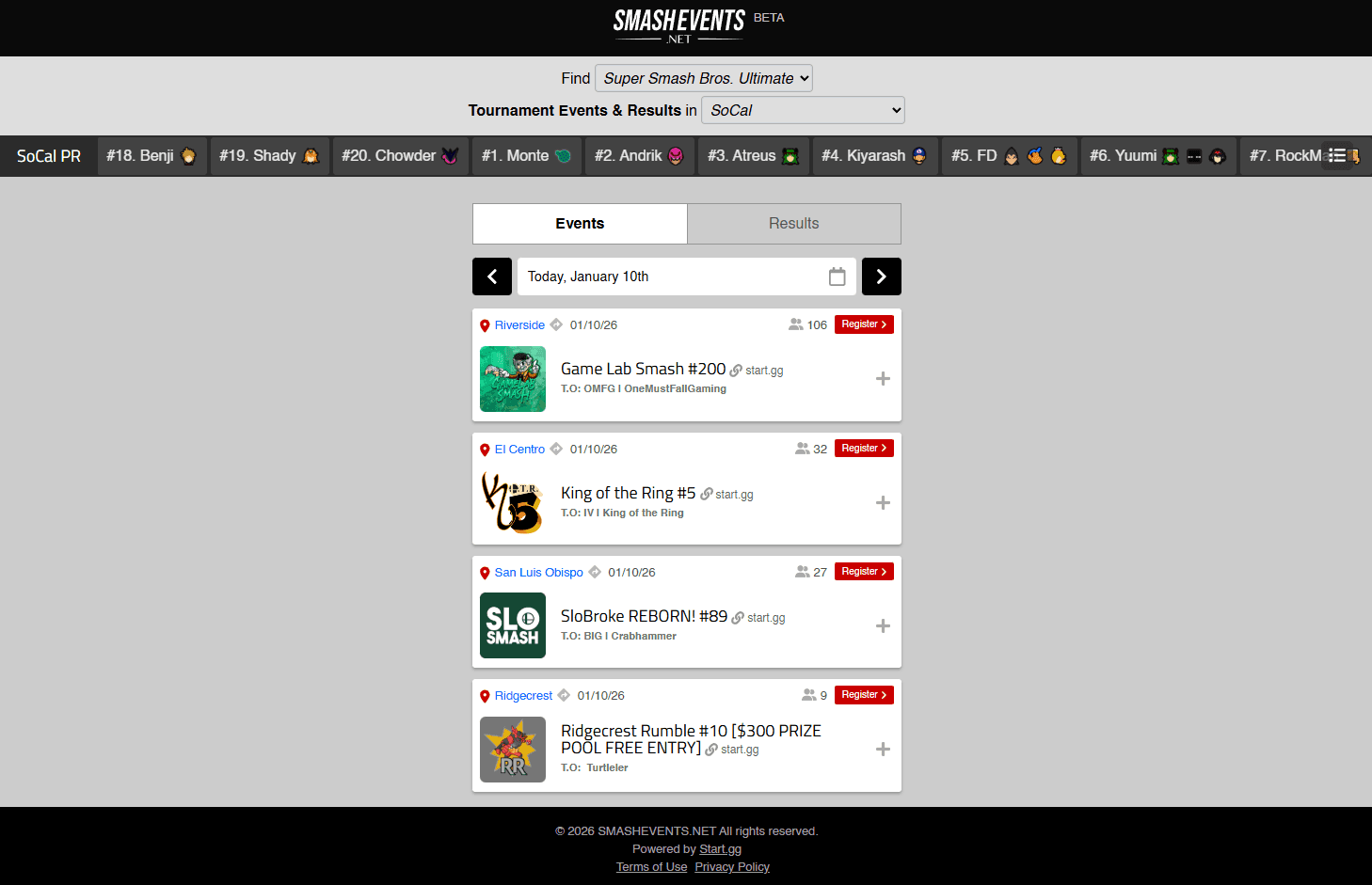This screenshot has width=1372, height=885.
Task: Click the Riverside location pin icon
Action: click(485, 325)
